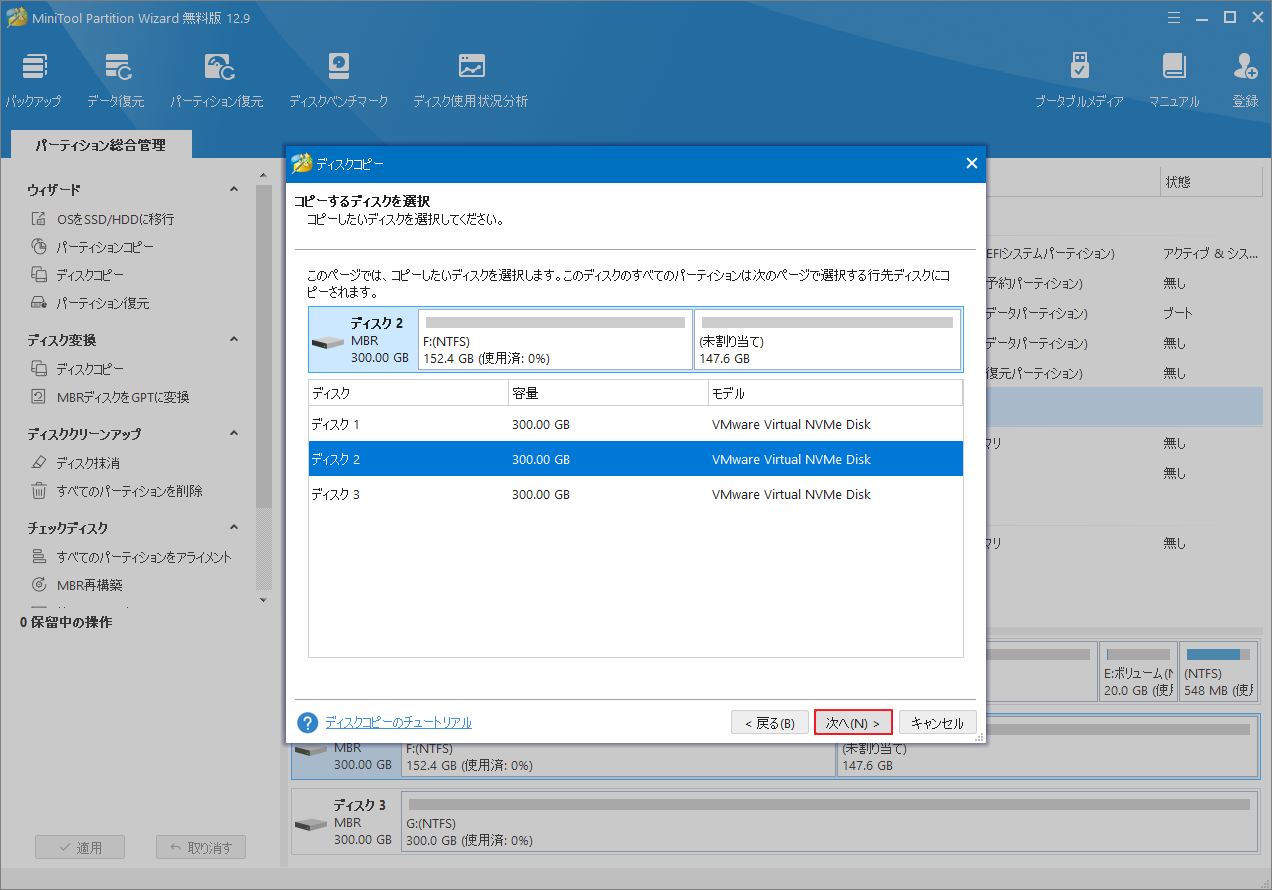The width and height of the screenshot is (1272, 890).
Task: Select ディスク 1 row in disk list
Action: pyautogui.click(x=635, y=424)
